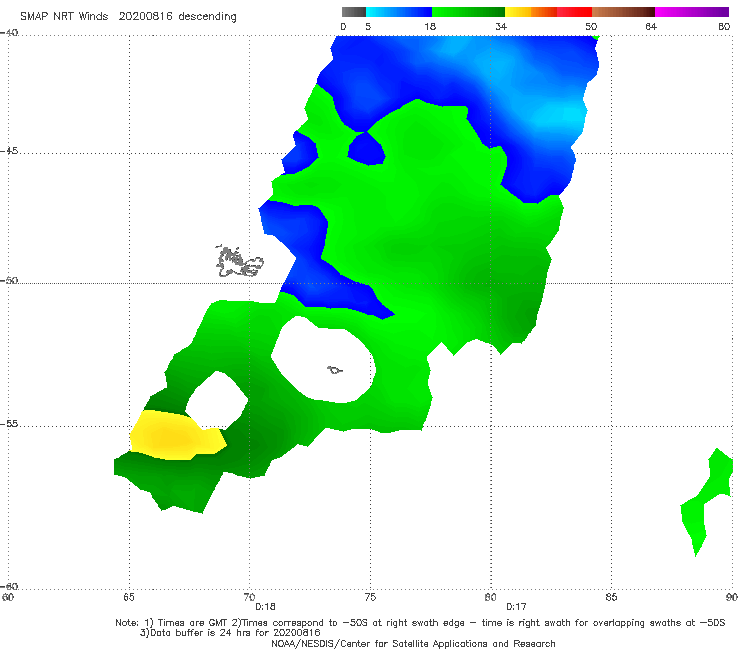Click the 'NOAA/NESDIS/Center for Satellite Applications and Research' credit
Viewport: 740px width, 650px height.
pos(413,643)
